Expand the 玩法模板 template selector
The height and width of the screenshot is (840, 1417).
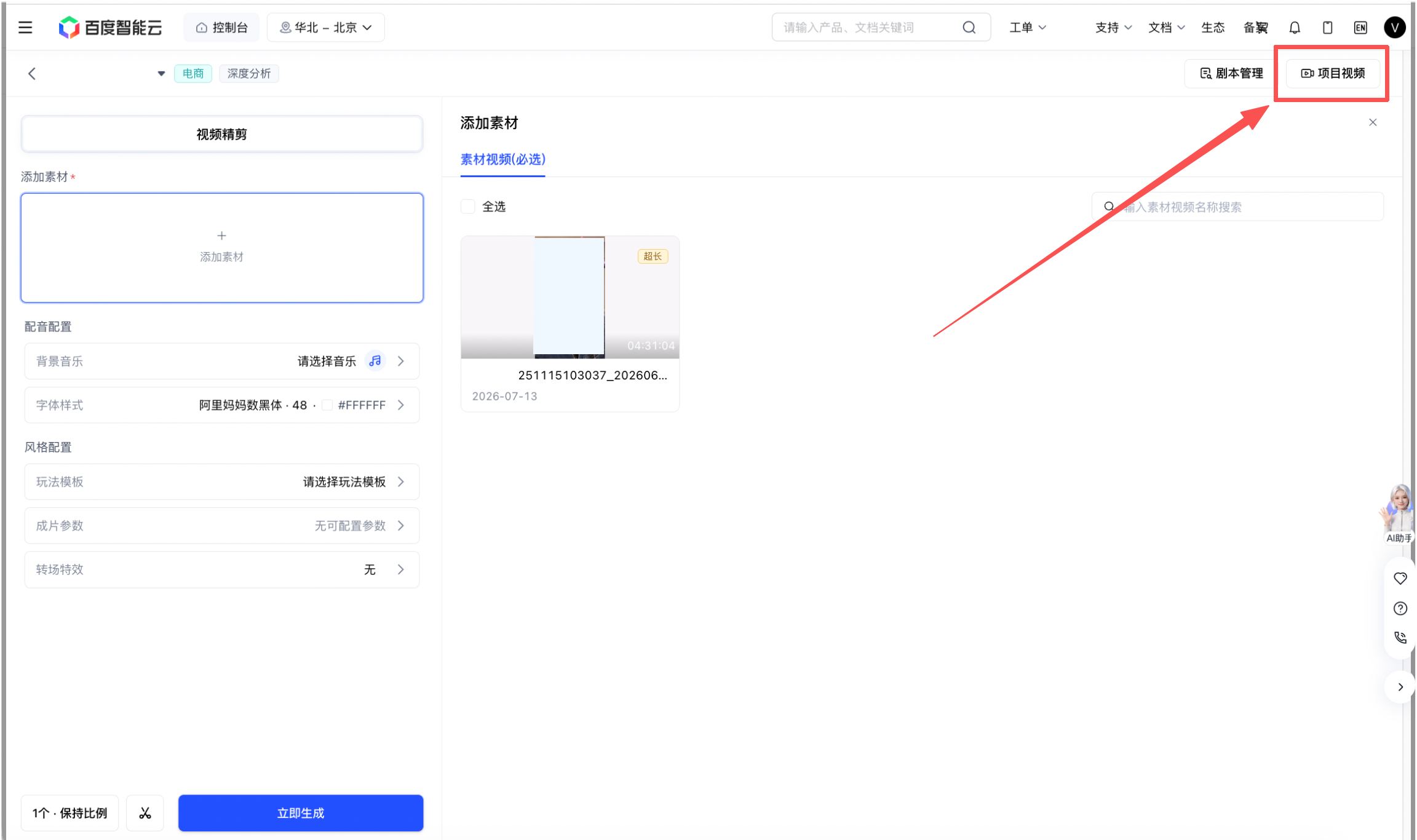pos(222,481)
